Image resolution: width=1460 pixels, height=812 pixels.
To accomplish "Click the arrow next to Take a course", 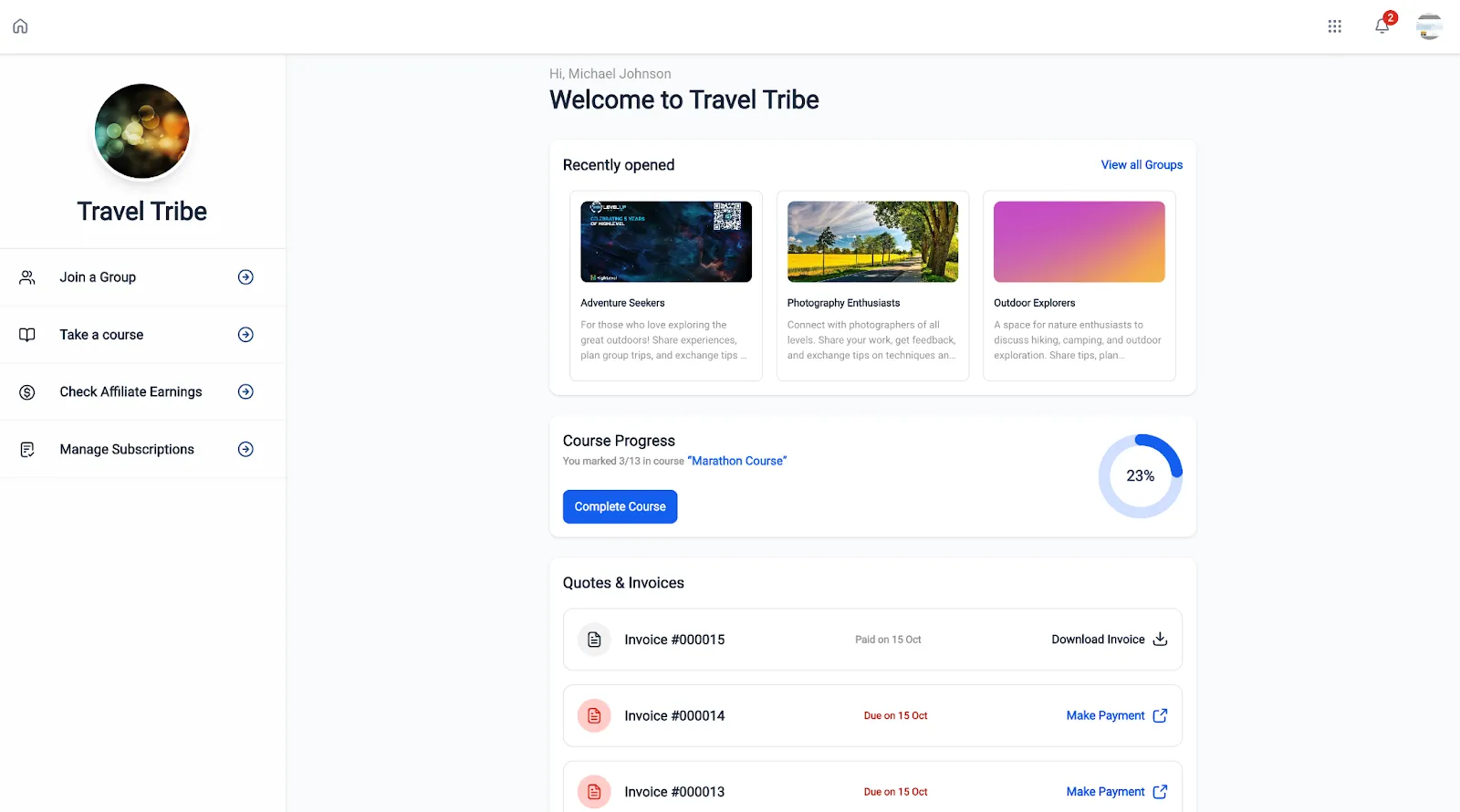I will point(245,335).
